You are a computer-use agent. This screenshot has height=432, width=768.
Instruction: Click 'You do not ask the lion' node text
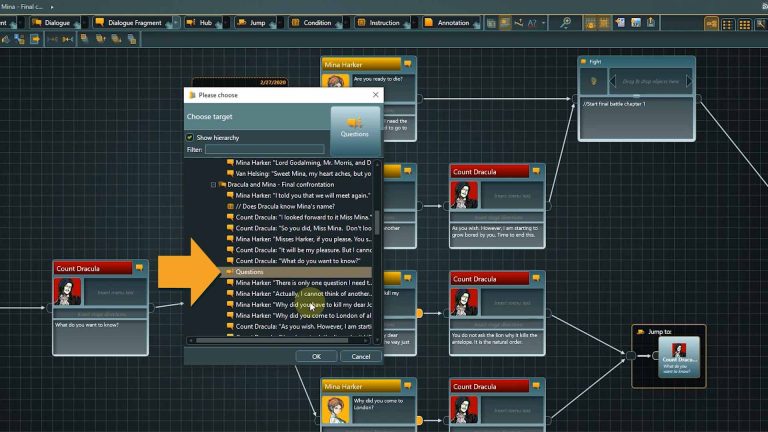(495, 338)
